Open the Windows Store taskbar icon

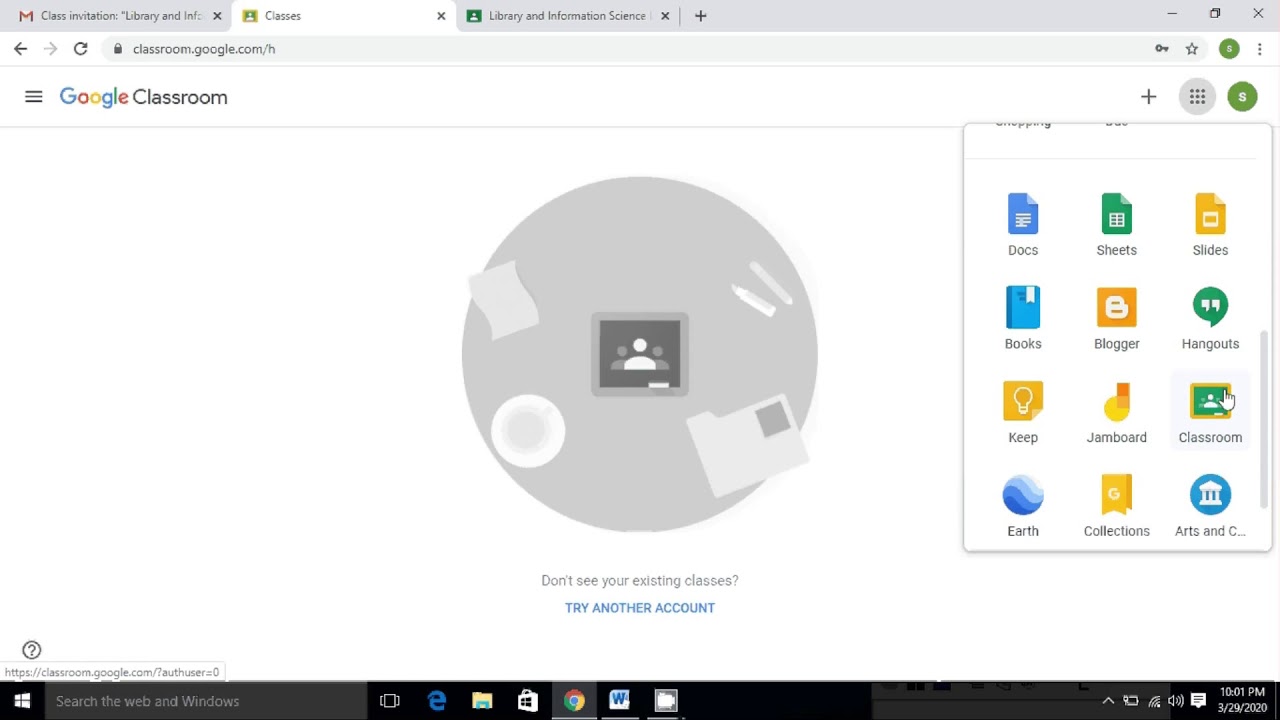click(528, 701)
